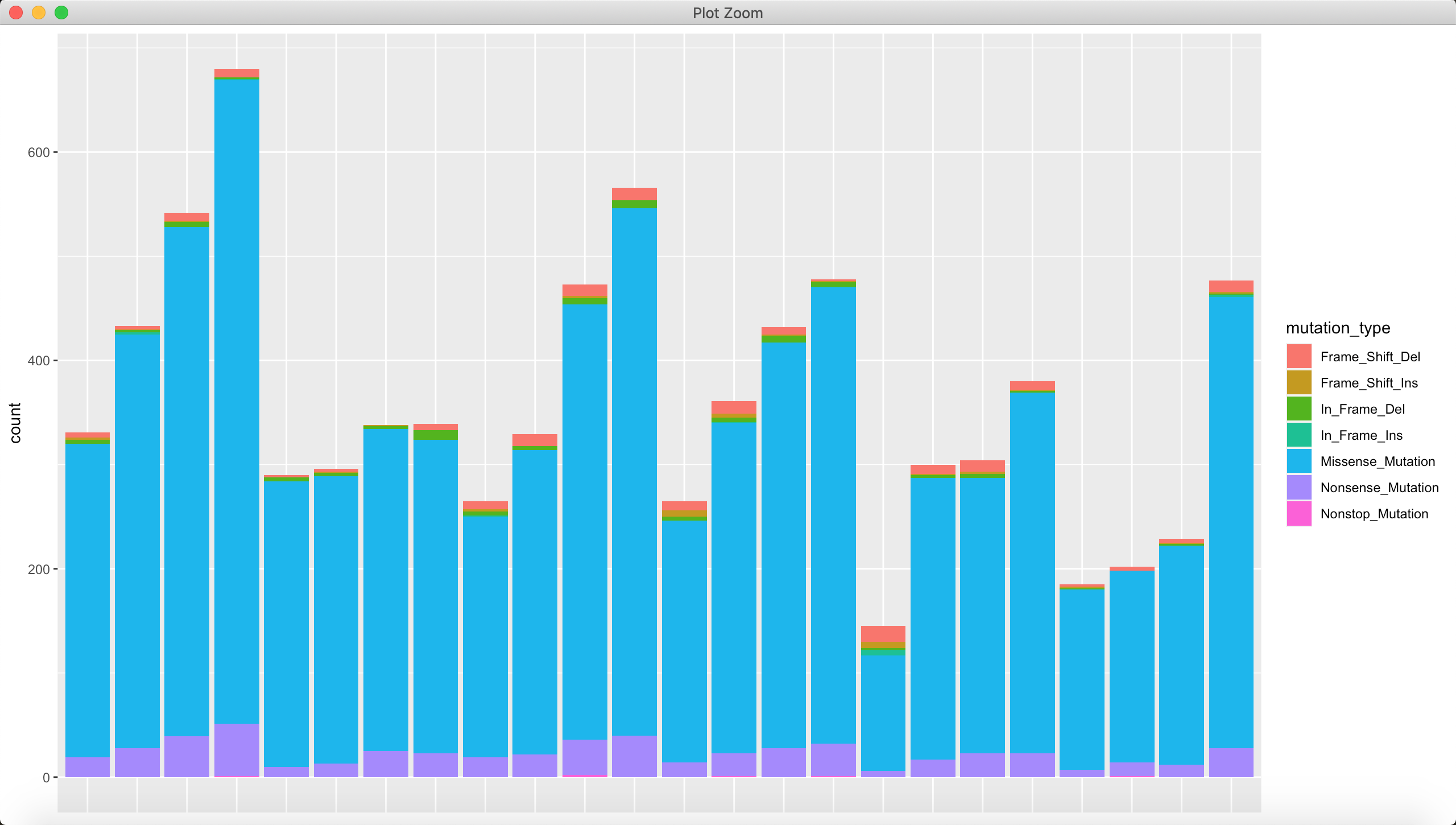Click the Nonsense_Mutation purple legend swatch
The width and height of the screenshot is (1456, 825).
(1299, 488)
